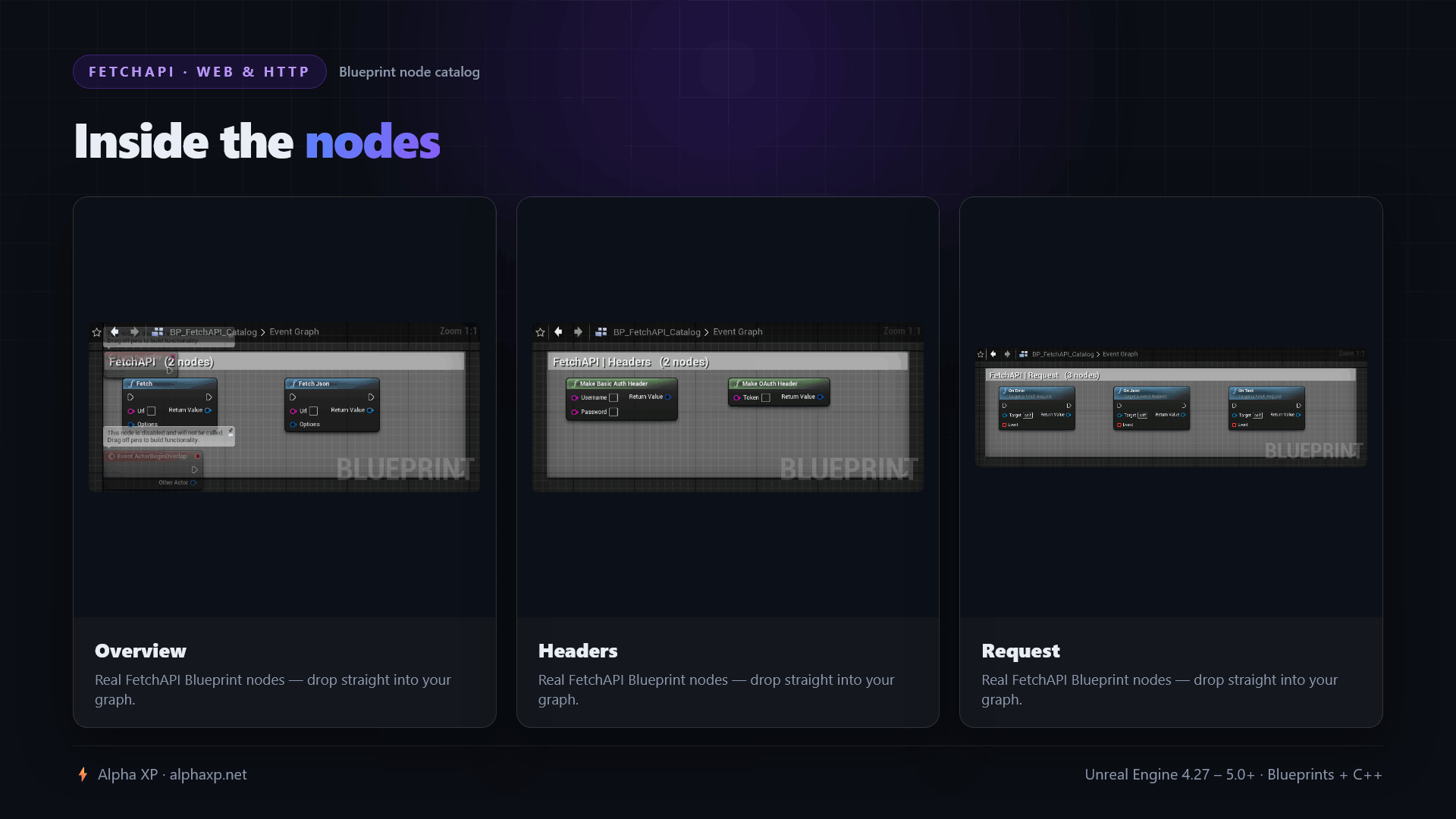
Task: Click the Target self box on the On Error node
Action: [x=1028, y=415]
